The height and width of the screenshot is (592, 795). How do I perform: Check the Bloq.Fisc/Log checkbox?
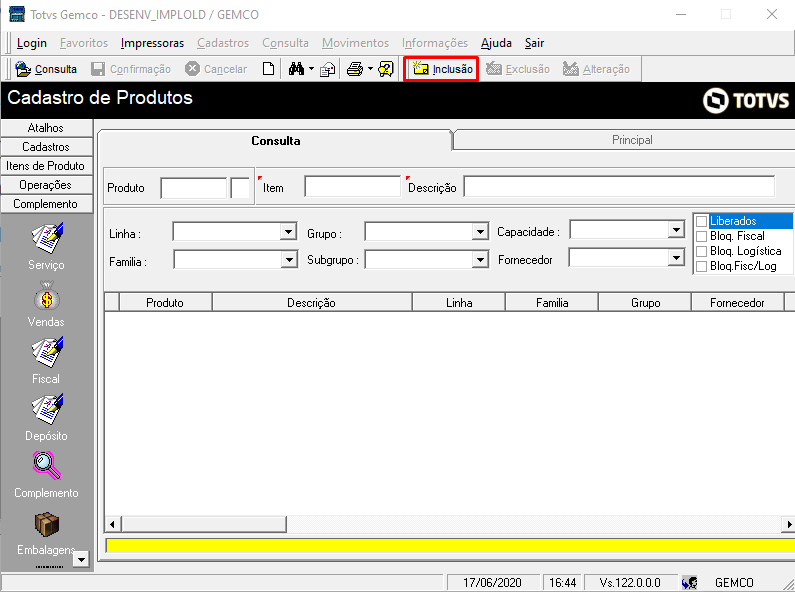pyautogui.click(x=702, y=267)
